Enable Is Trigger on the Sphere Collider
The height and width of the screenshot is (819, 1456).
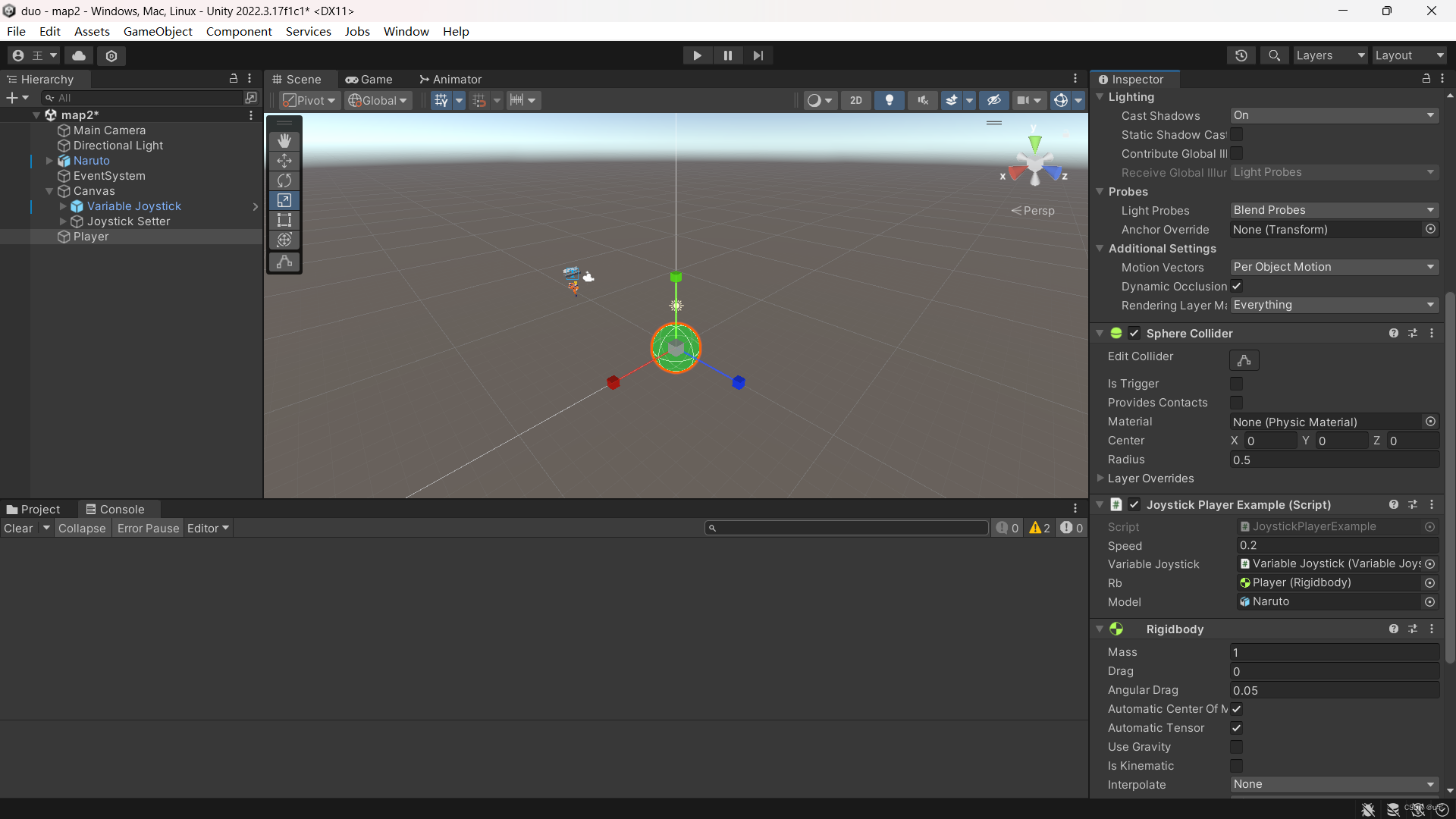point(1237,384)
